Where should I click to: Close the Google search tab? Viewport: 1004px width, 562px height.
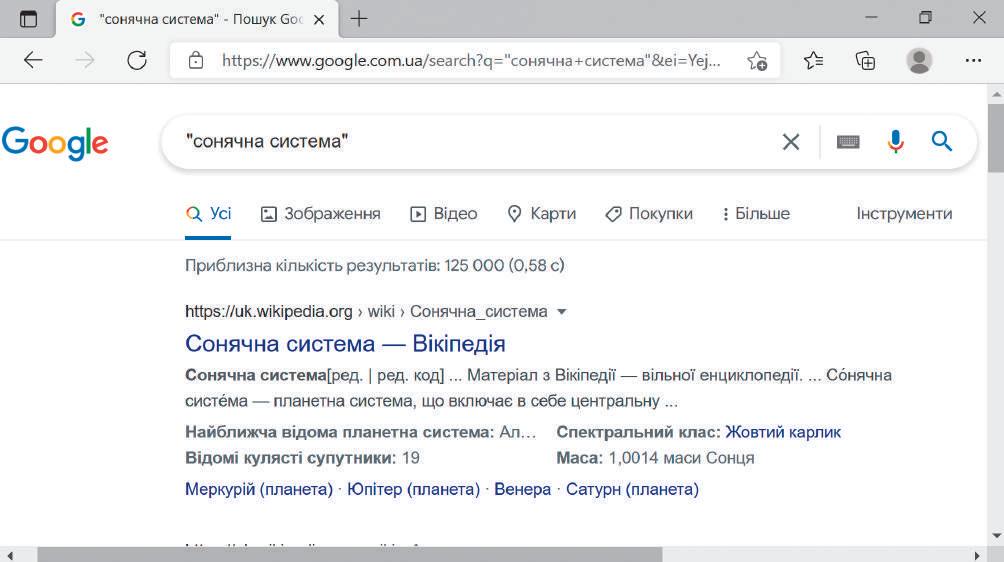pos(318,20)
